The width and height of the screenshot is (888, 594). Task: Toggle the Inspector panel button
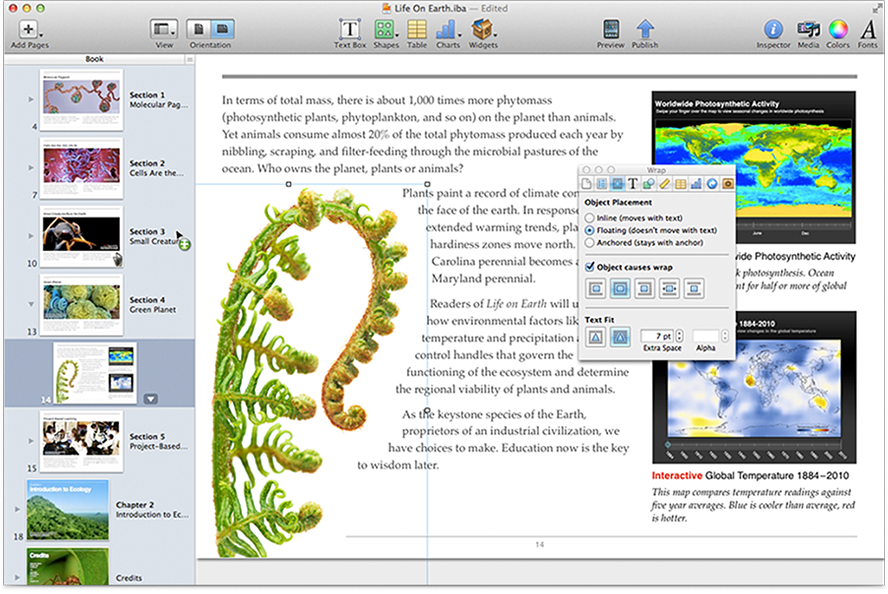click(x=773, y=30)
